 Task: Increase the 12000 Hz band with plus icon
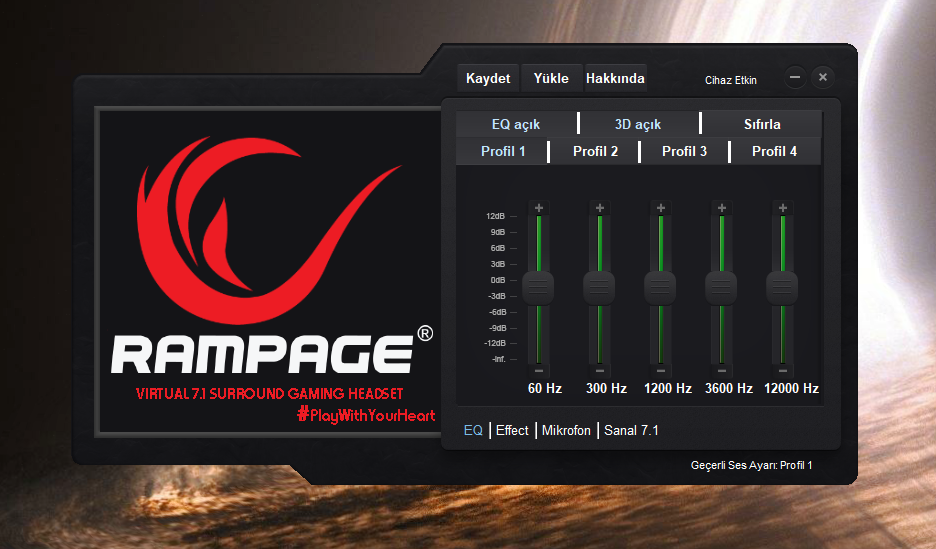point(783,208)
